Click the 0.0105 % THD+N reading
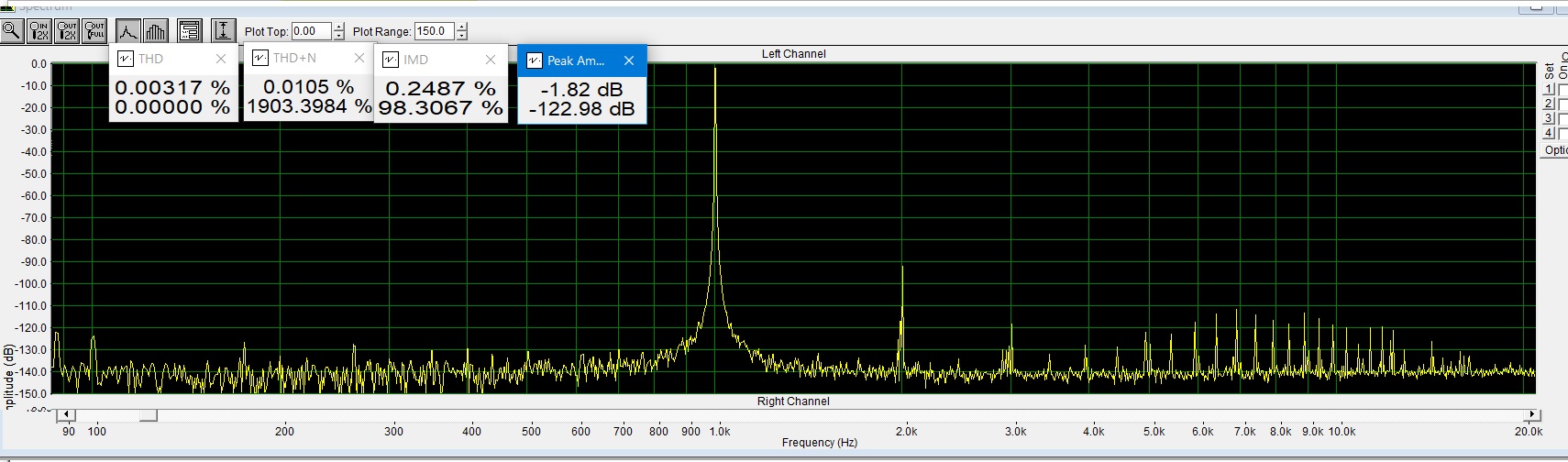This screenshot has width=1568, height=462. click(309, 87)
